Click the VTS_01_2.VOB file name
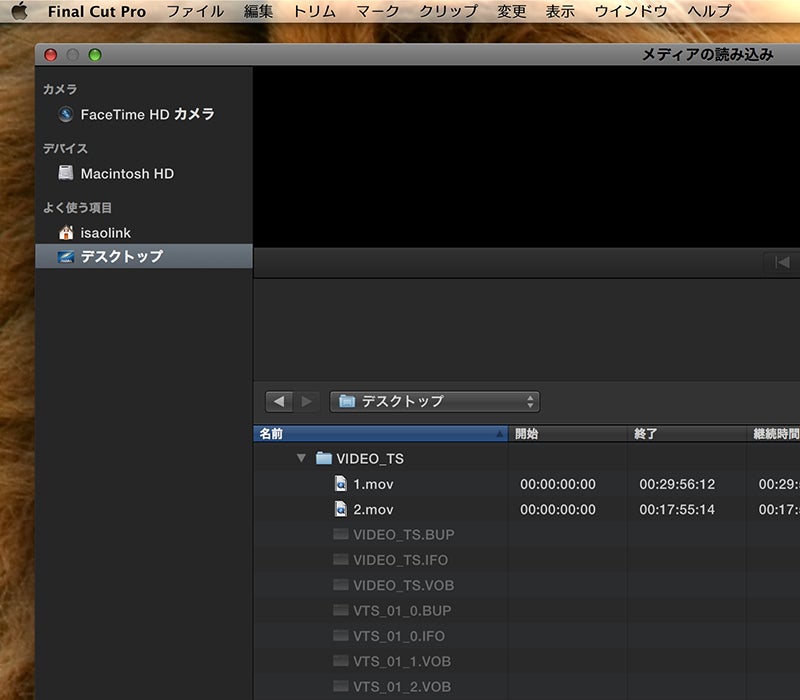This screenshot has height=700, width=800. 402,687
